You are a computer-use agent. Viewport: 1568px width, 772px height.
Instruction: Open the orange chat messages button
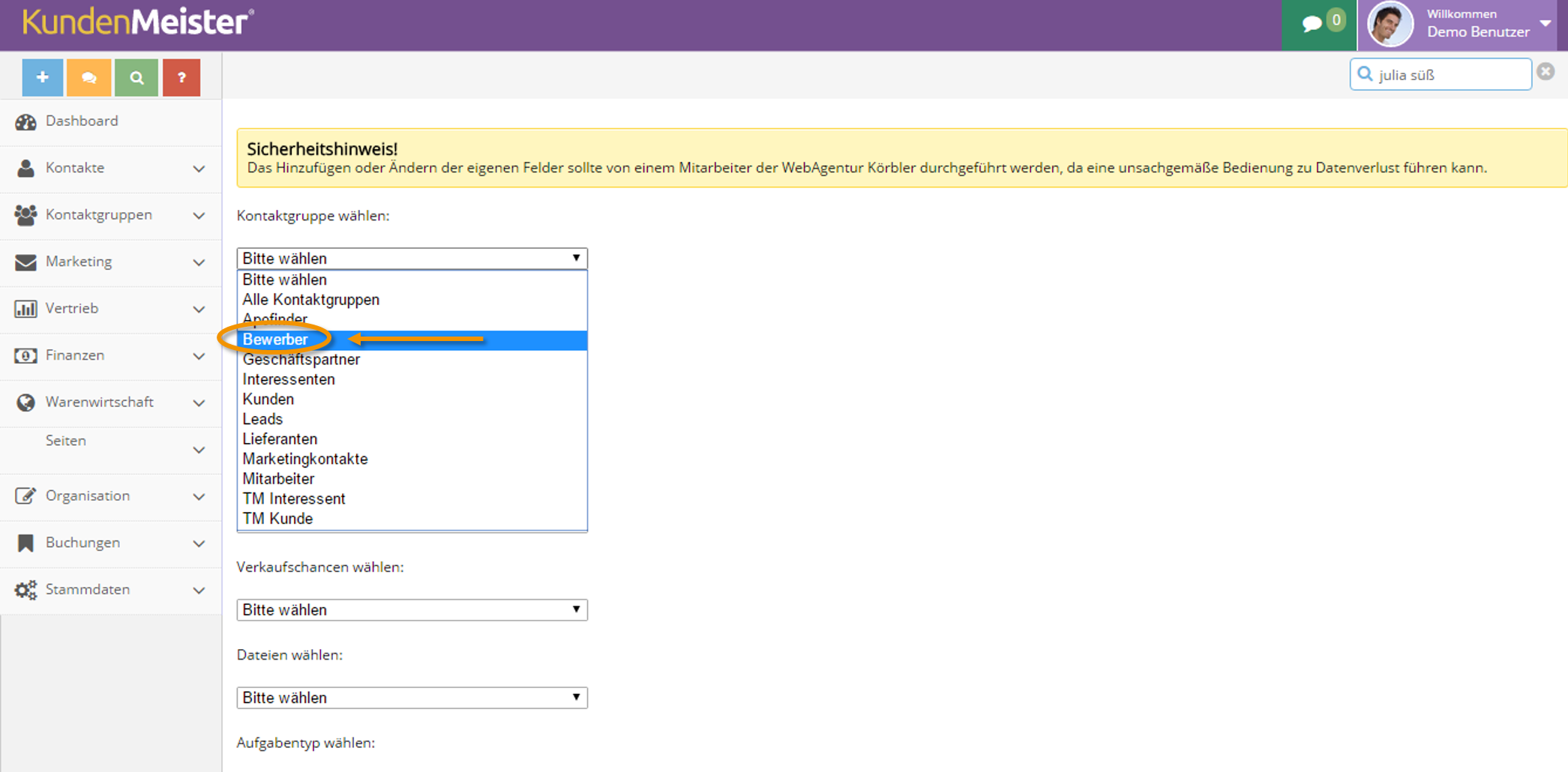[88, 77]
